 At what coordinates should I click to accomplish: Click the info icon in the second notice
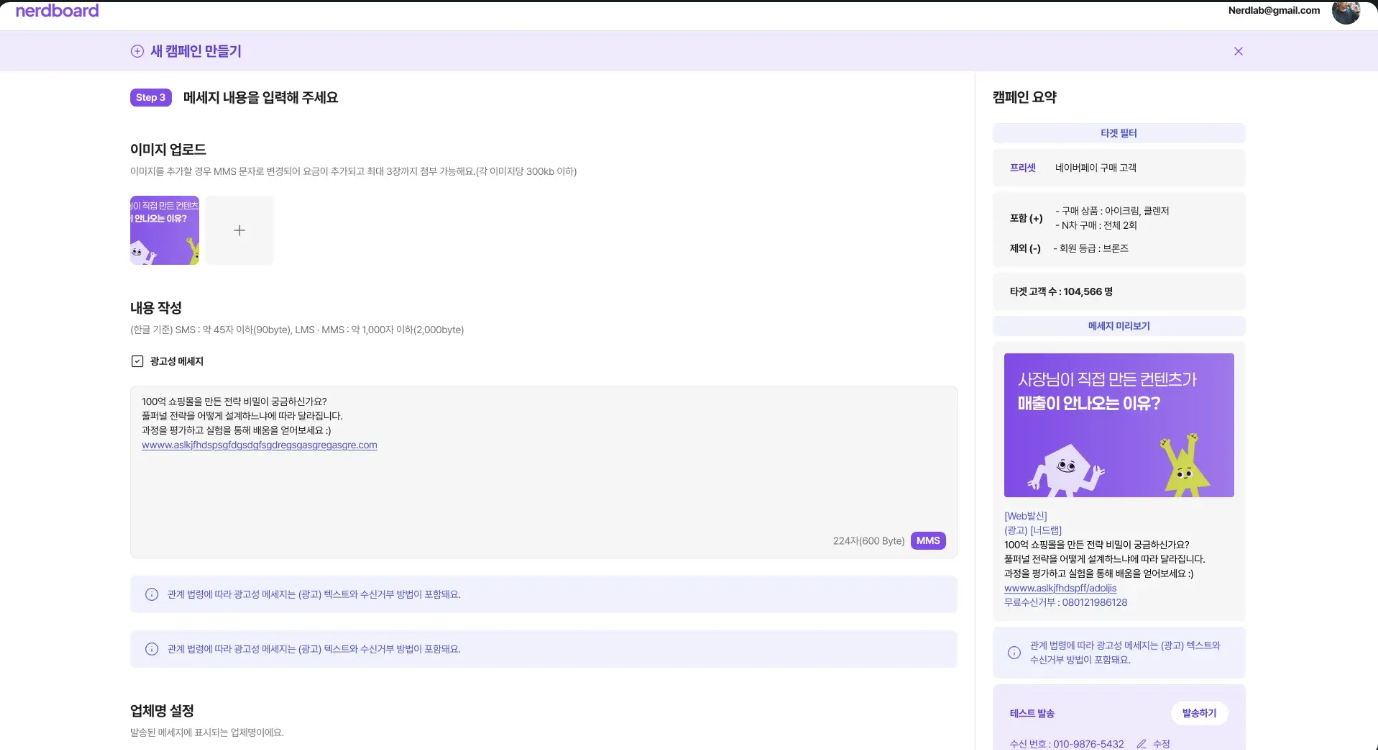[152, 649]
